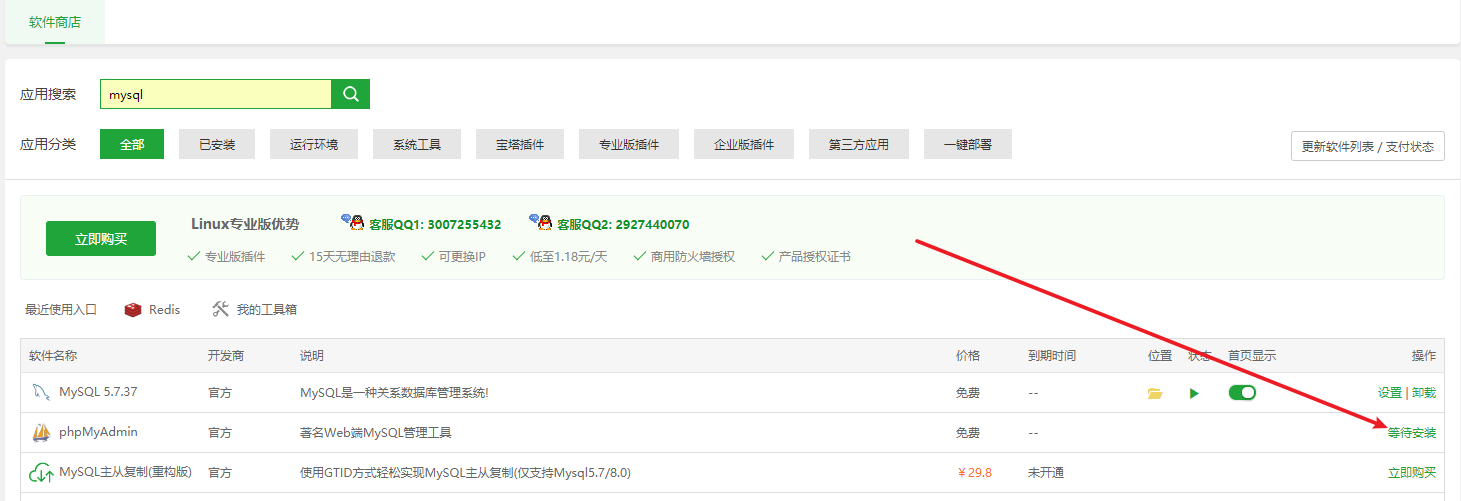
Task: Click into the 应用搜索 input containing mysql
Action: [215, 94]
